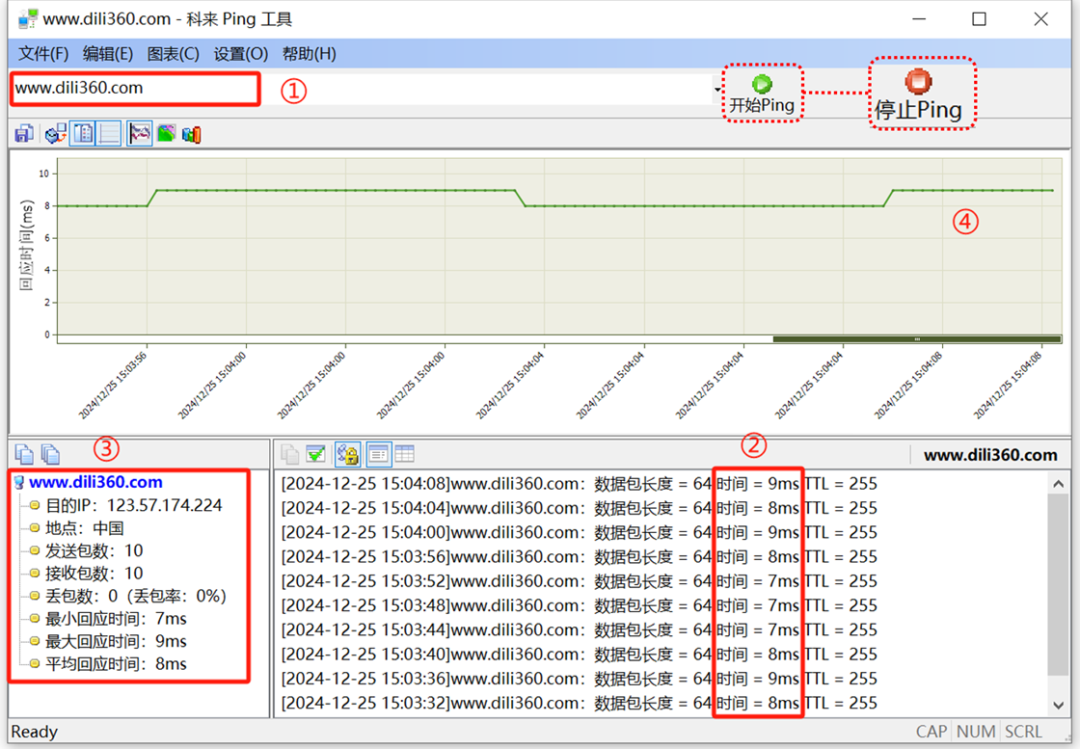This screenshot has height=749, width=1080.
Task: Click the save icon in the toolbar
Action: point(24,134)
